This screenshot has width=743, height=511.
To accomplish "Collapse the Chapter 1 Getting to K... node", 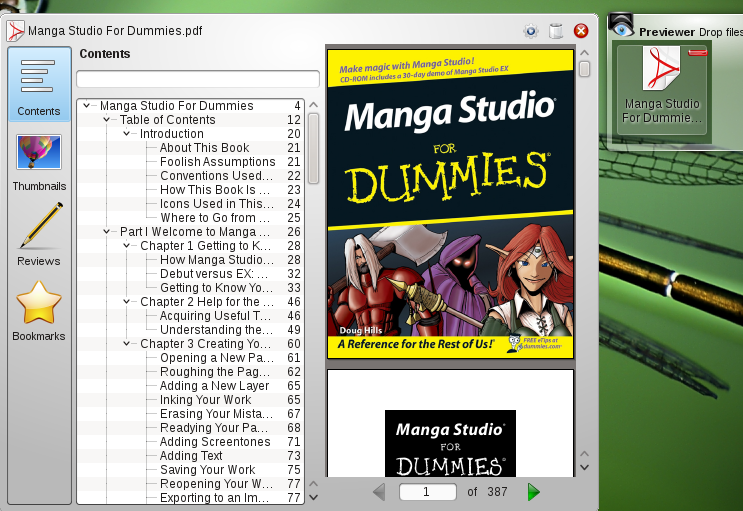I will pyautogui.click(x=126, y=246).
